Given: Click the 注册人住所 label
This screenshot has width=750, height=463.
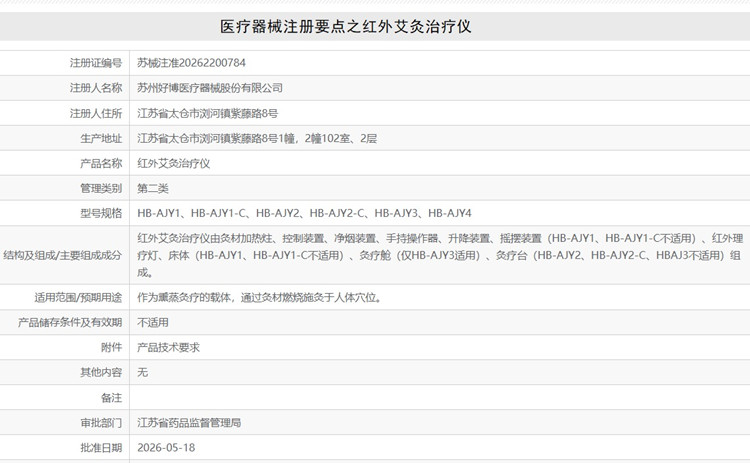Looking at the screenshot, I should click(96, 113).
